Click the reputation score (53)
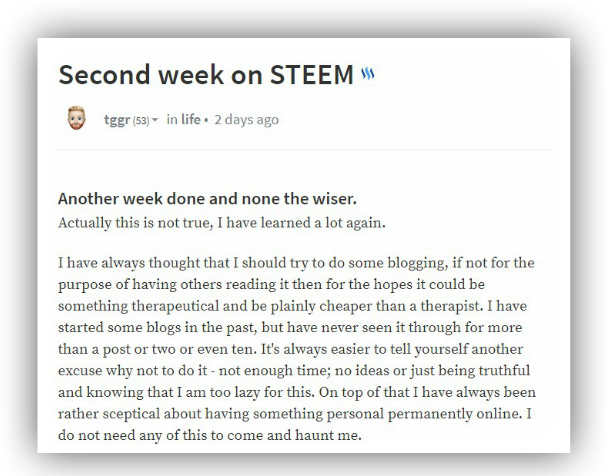 141,121
